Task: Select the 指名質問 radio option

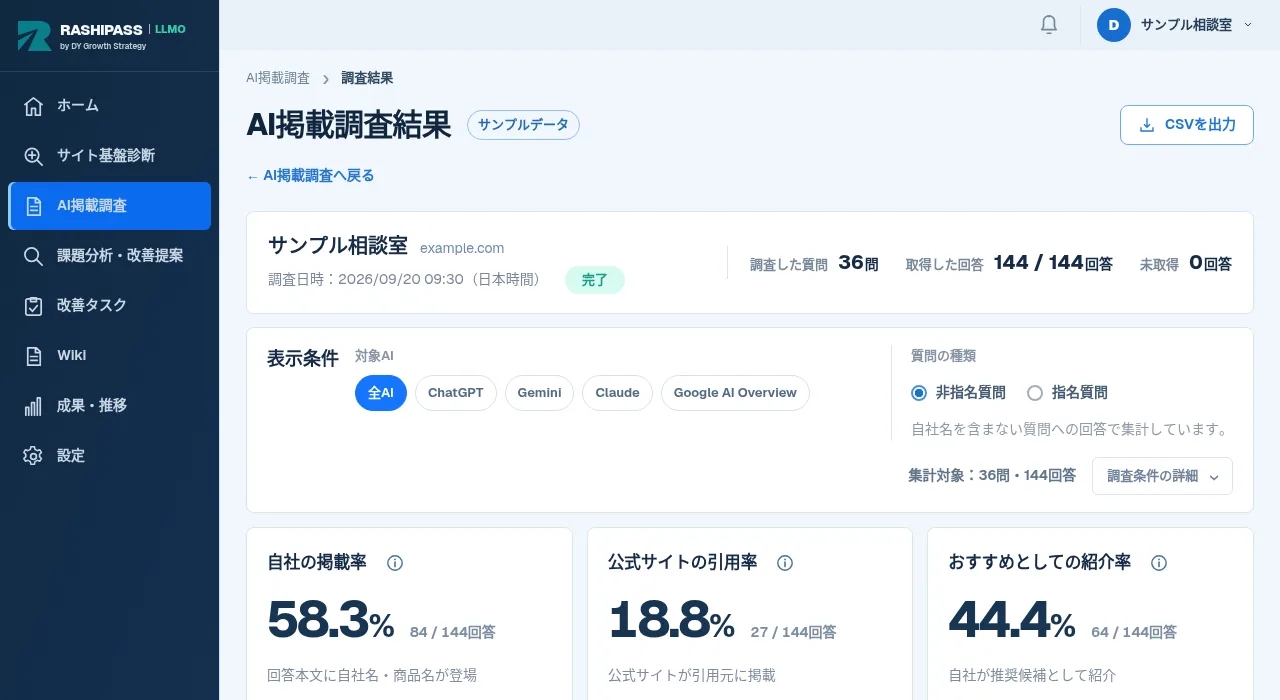Action: [x=1035, y=393]
